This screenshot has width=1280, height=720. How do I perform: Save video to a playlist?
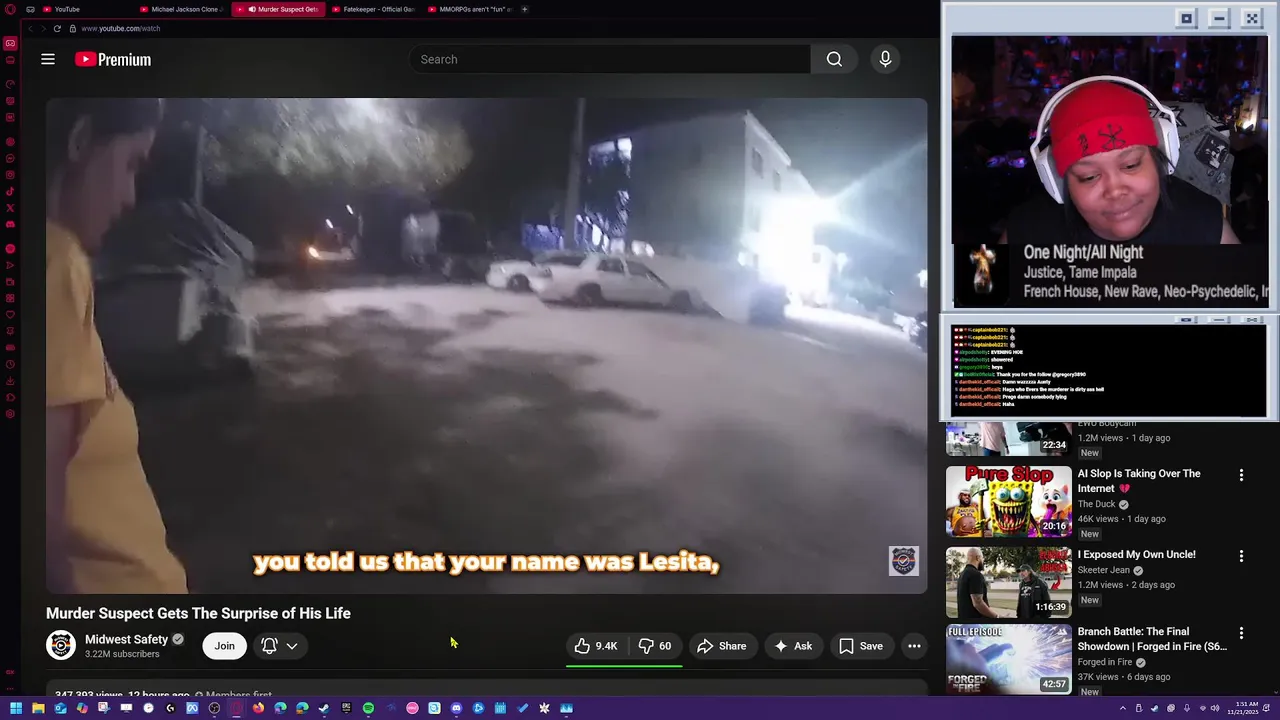861,646
